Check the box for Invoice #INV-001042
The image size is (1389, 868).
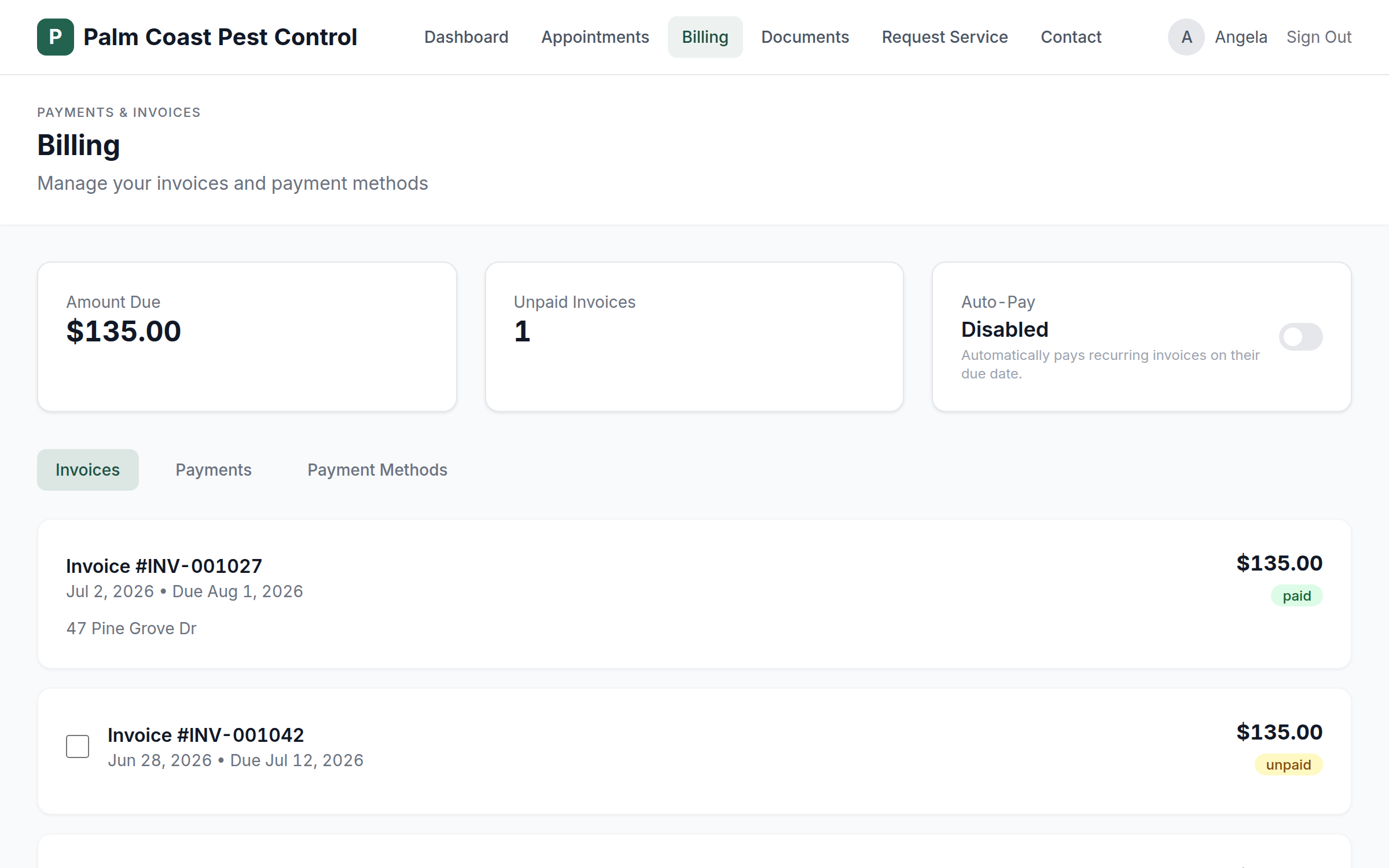click(78, 746)
